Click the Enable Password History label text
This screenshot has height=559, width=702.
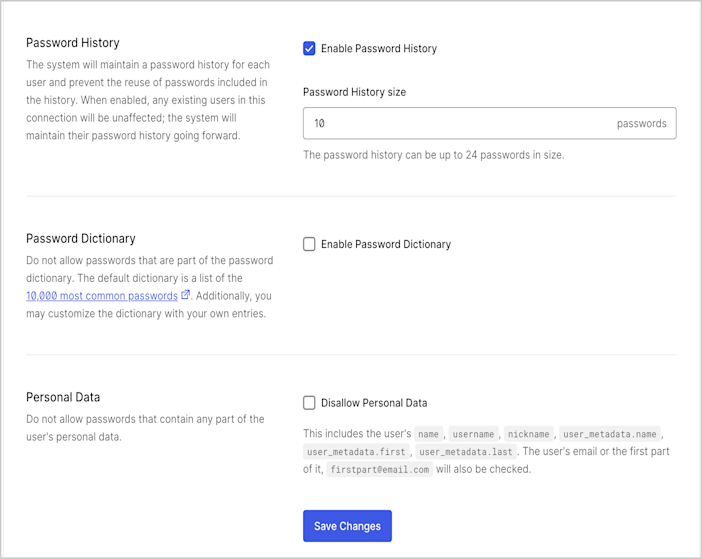tap(379, 48)
